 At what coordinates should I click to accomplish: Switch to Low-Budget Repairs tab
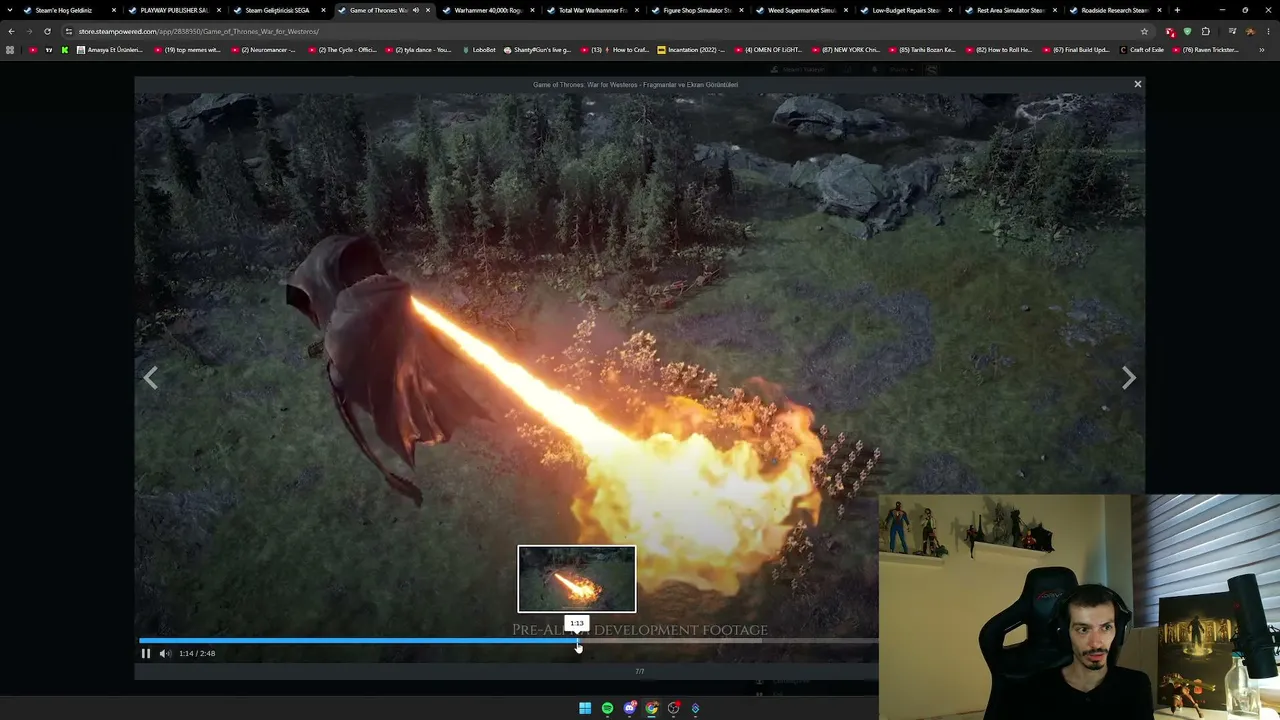905,10
